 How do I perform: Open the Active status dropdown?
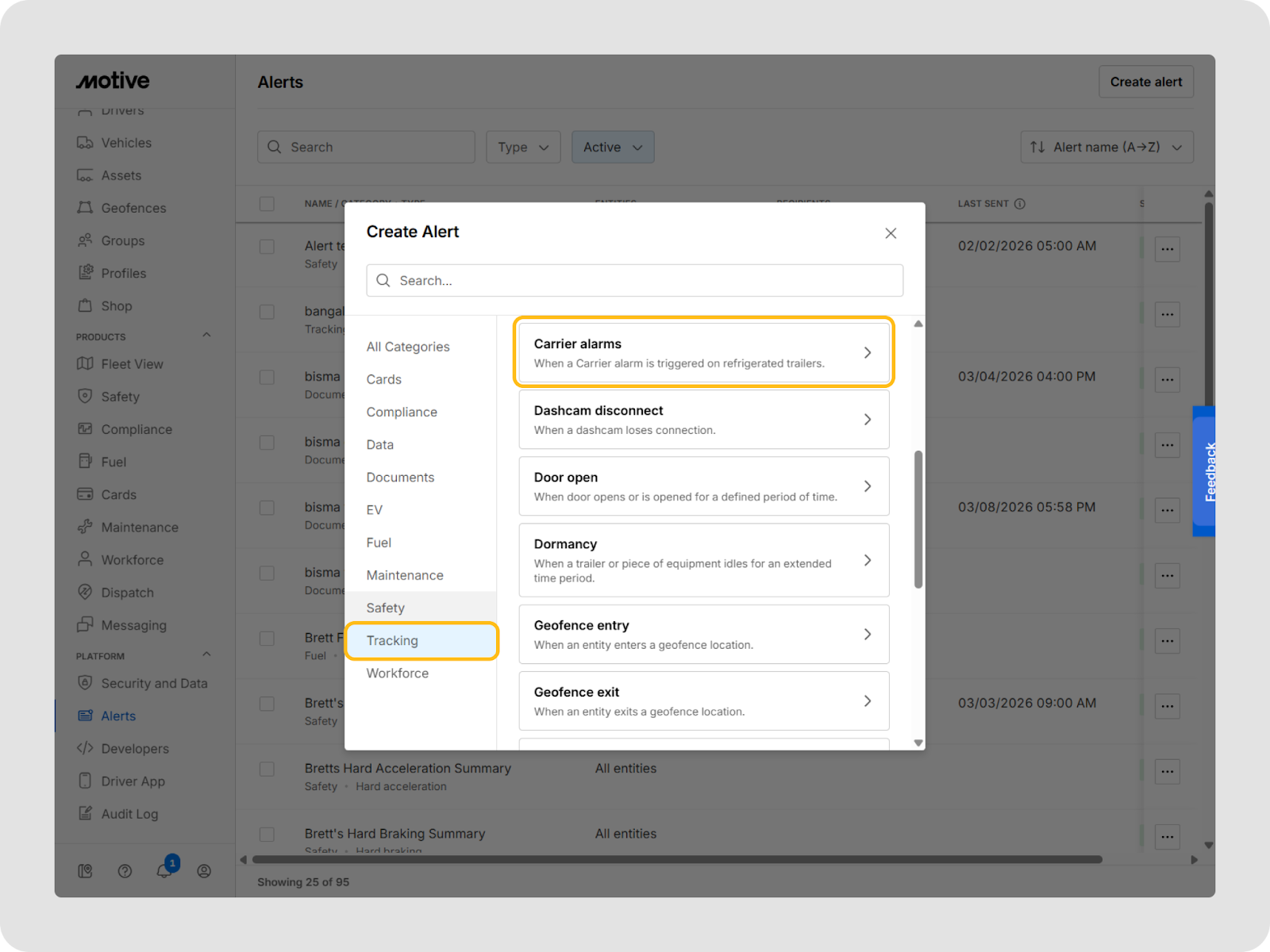click(x=613, y=148)
